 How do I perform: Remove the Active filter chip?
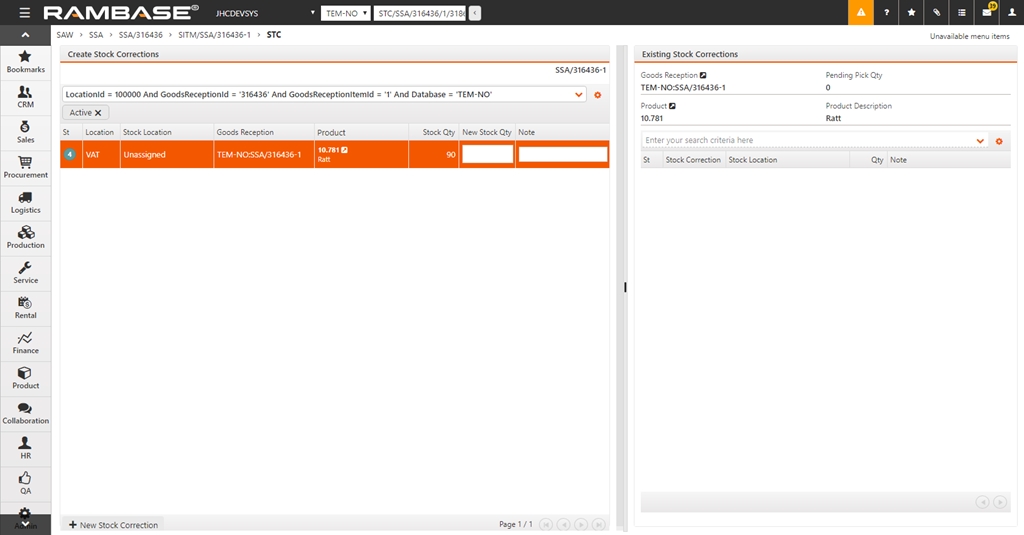(98, 113)
